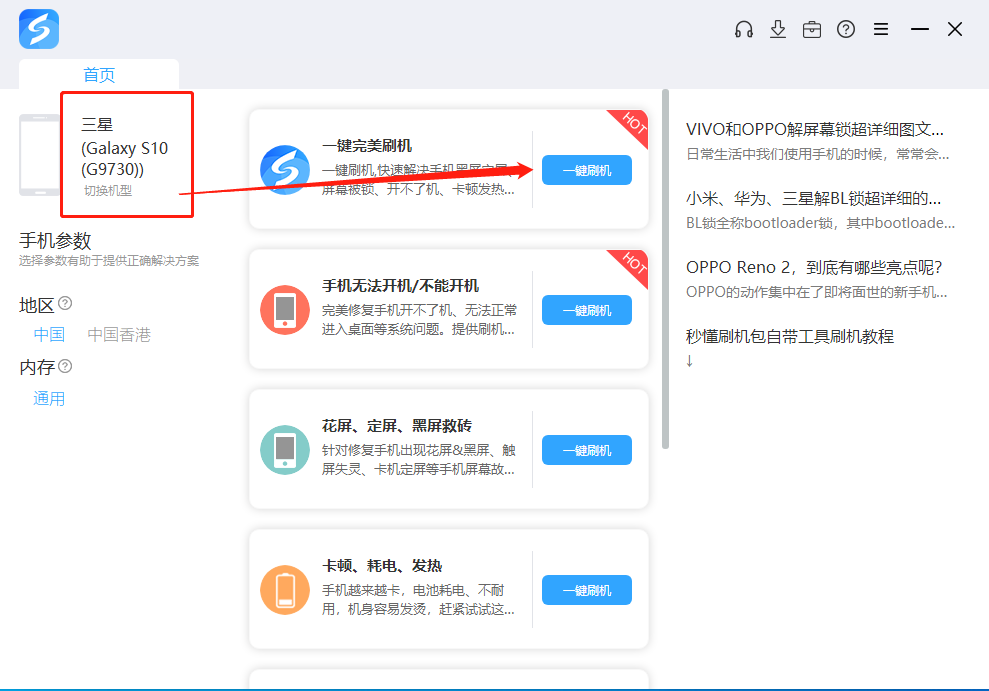This screenshot has width=989, height=691.
Task: Close the application window
Action: pyautogui.click(x=955, y=29)
